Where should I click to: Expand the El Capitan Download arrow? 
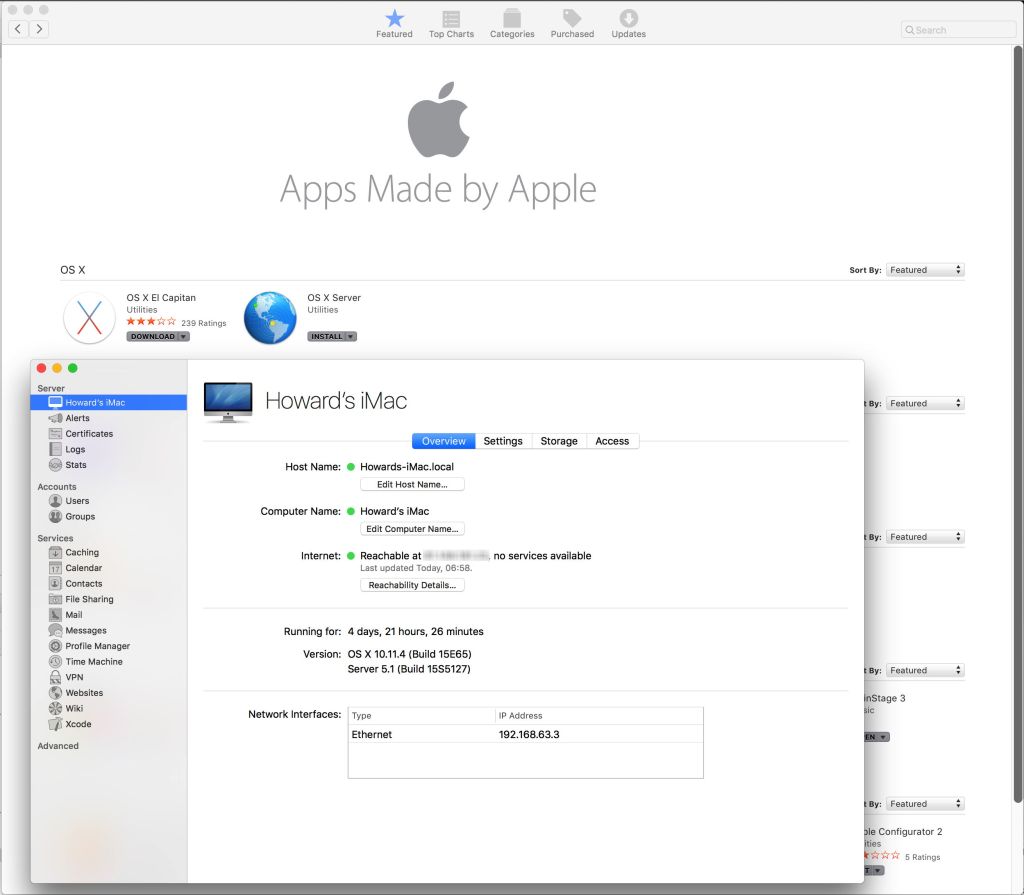pos(183,337)
